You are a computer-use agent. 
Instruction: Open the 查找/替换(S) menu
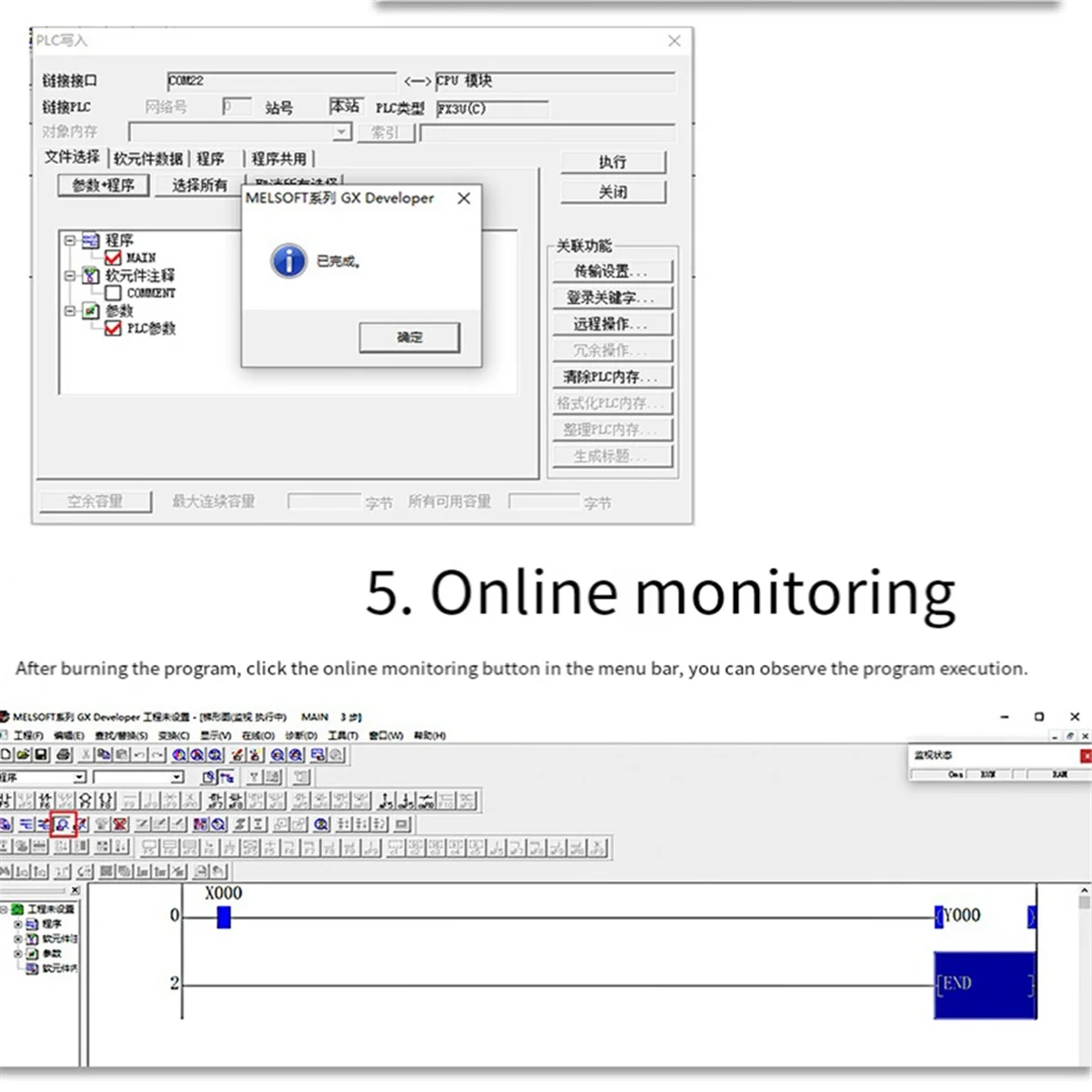[x=121, y=735]
